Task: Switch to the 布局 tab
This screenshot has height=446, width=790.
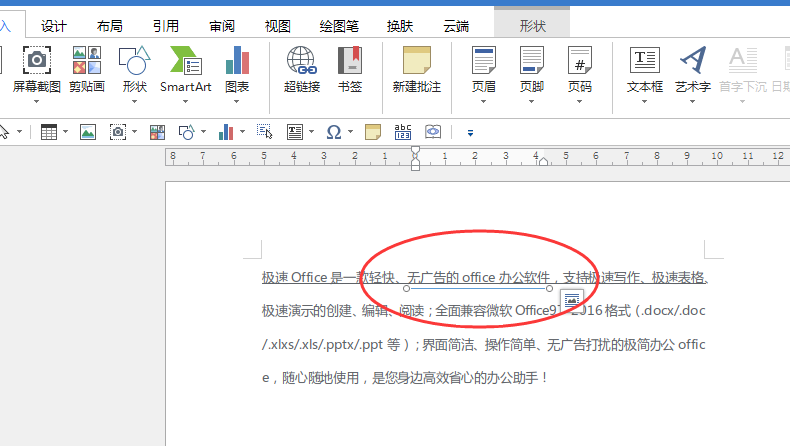Action: click(109, 26)
